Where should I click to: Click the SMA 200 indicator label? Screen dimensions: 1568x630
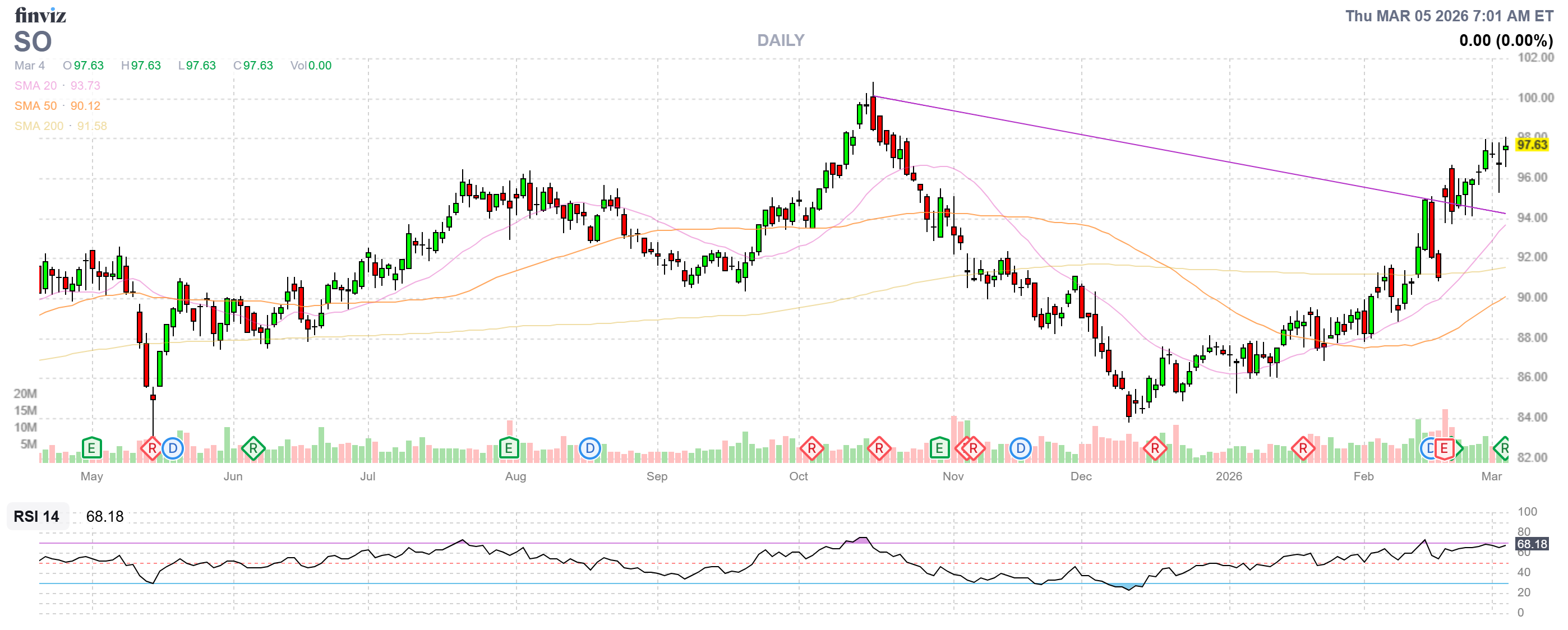point(38,126)
